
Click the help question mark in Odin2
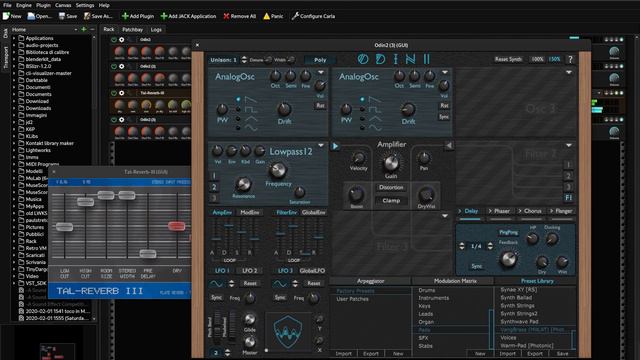click(570, 60)
